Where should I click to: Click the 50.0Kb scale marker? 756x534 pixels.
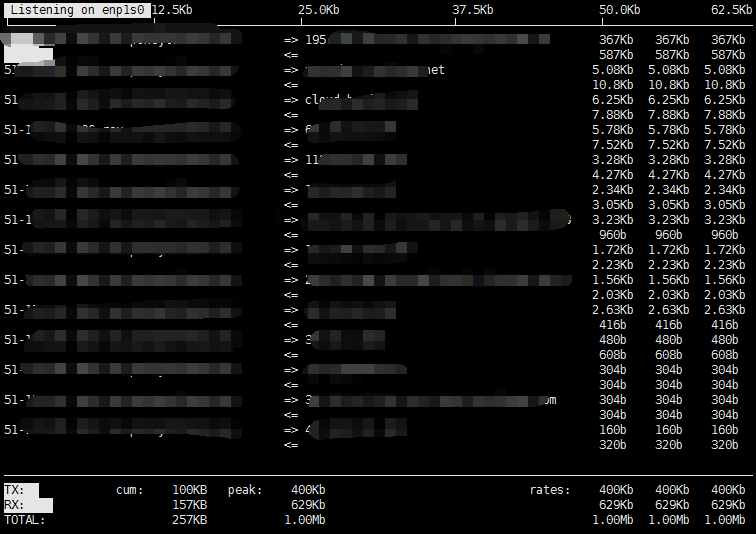[619, 9]
